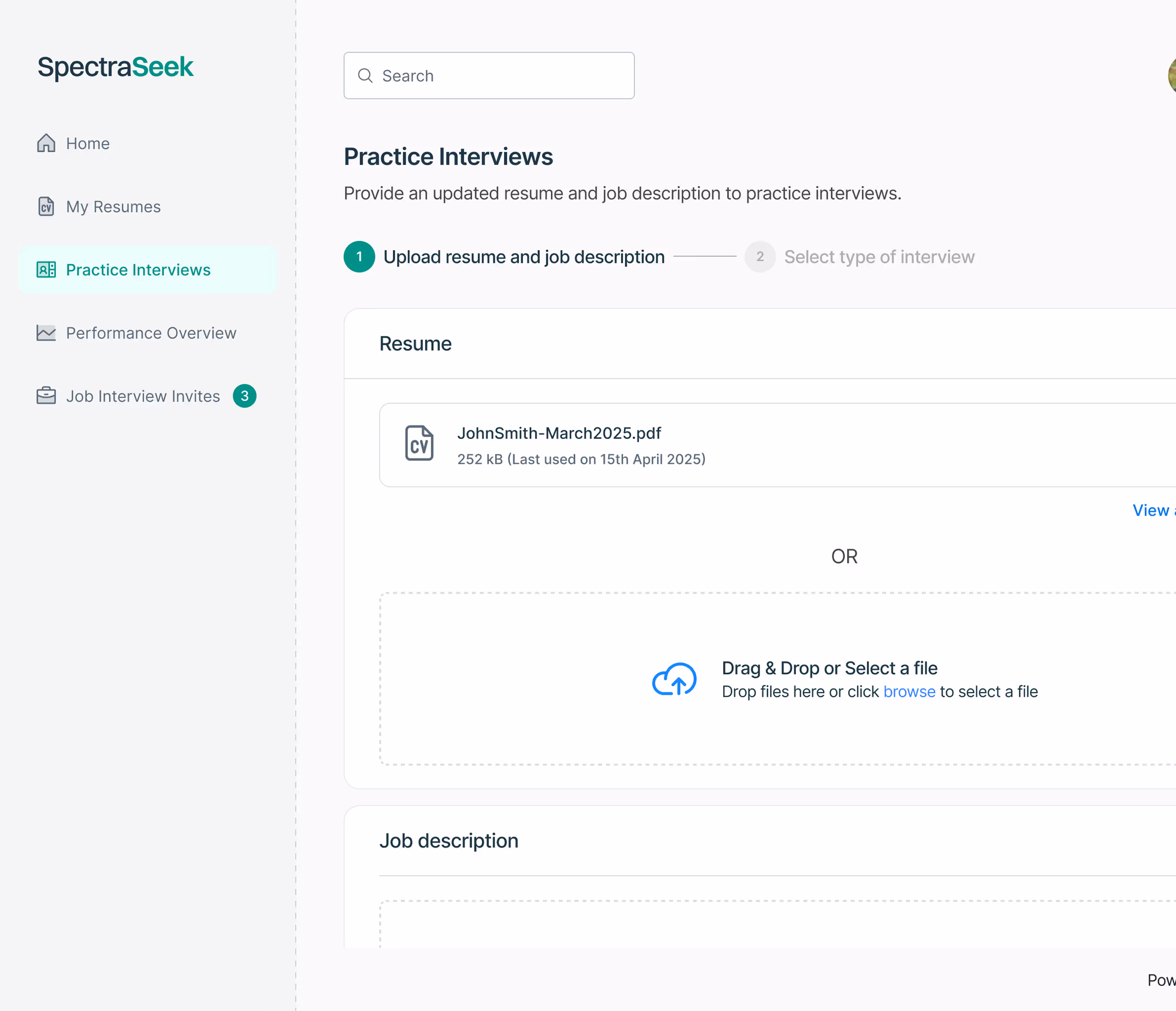Click the browse link in resume drop zone
Screen dimensions: 1176x1011
909,692
